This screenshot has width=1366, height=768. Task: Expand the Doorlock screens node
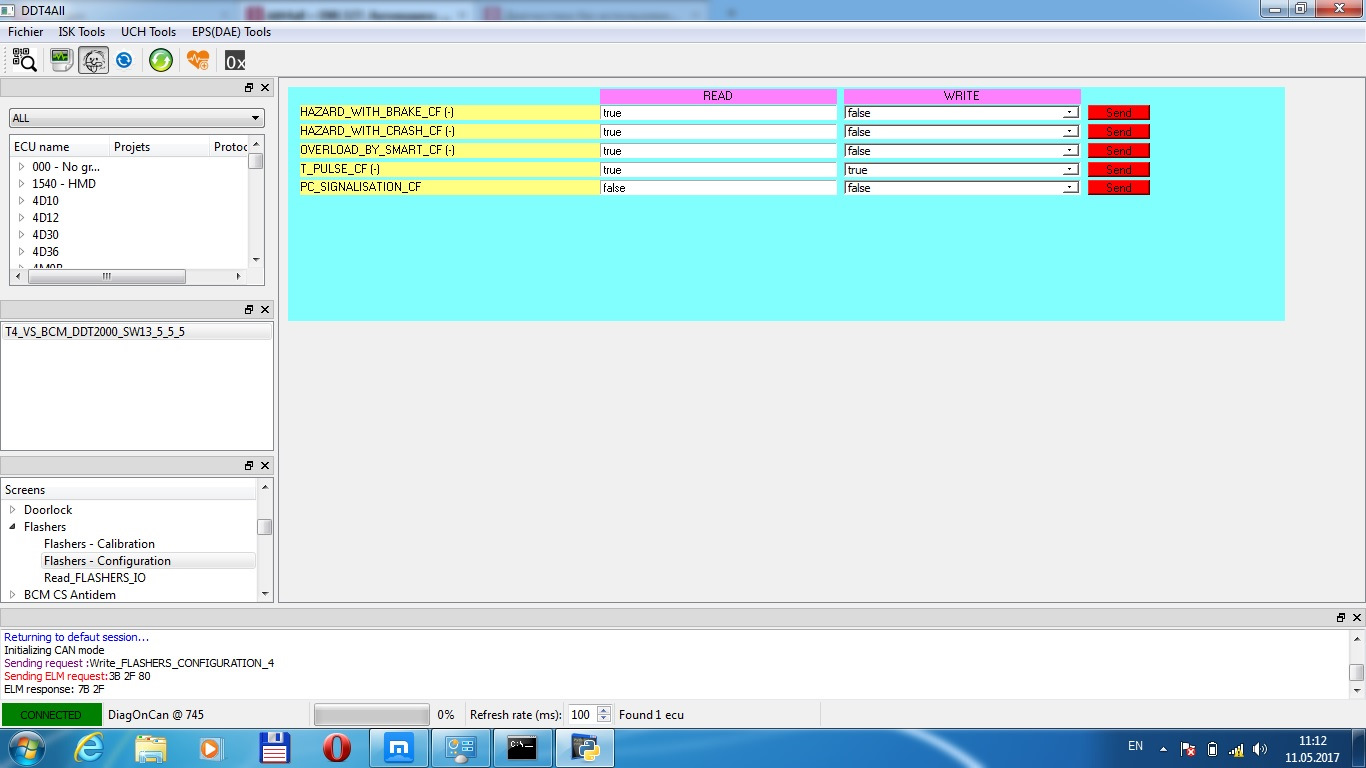[x=13, y=510]
